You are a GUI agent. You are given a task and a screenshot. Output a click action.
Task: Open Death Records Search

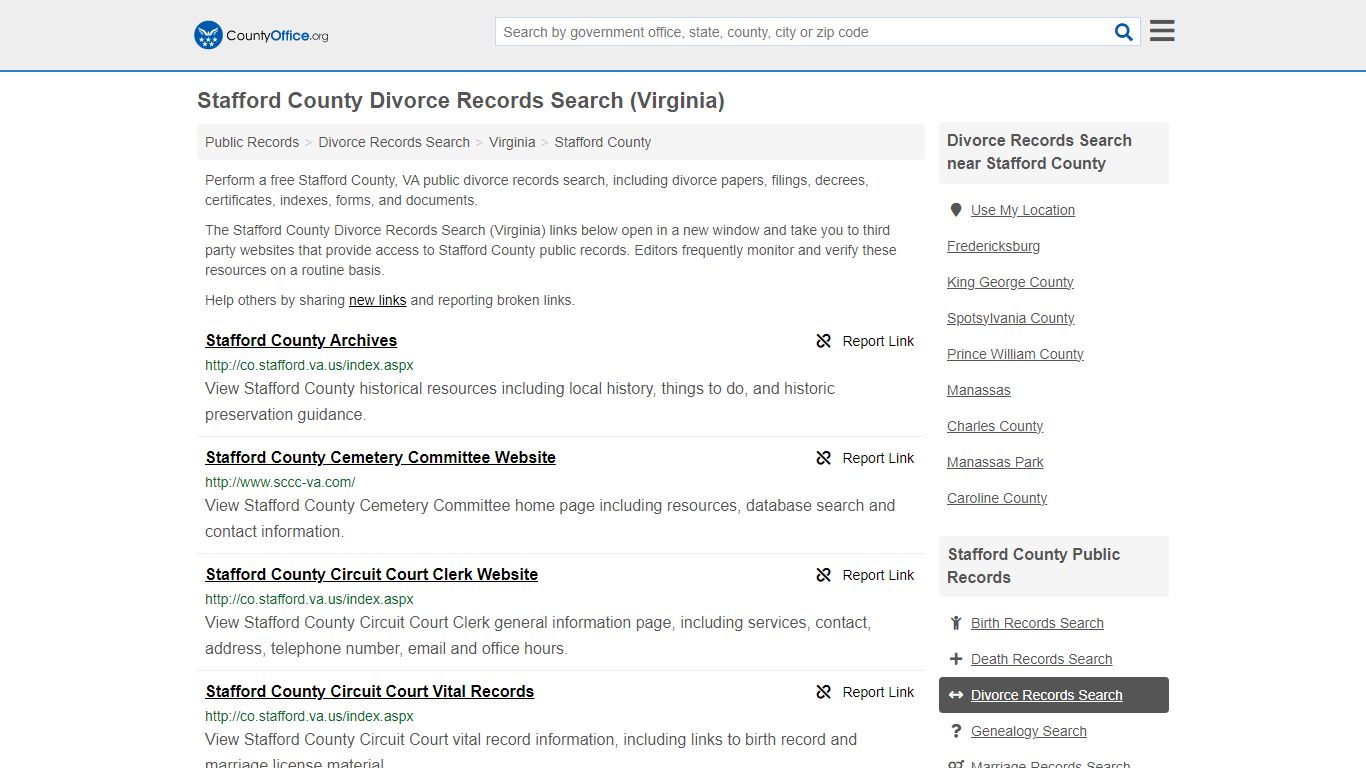point(1041,659)
